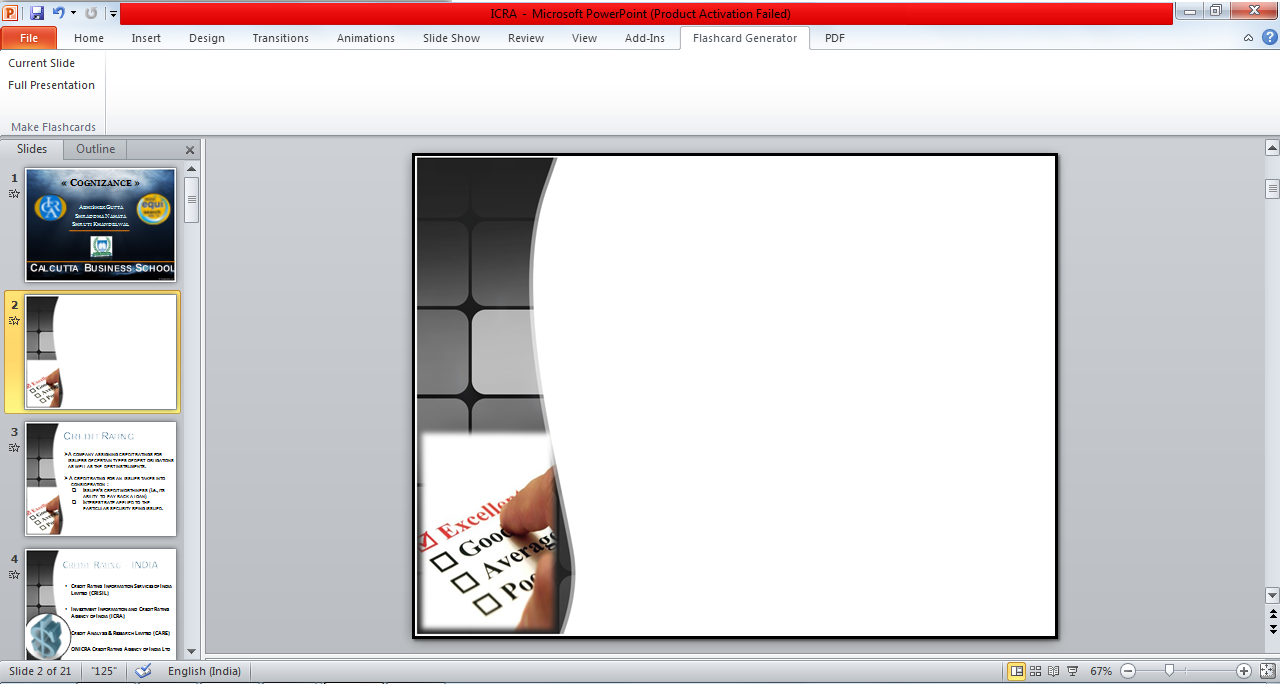Switch to the Insert ribbon tab
1280x684 pixels.
[x=146, y=38]
